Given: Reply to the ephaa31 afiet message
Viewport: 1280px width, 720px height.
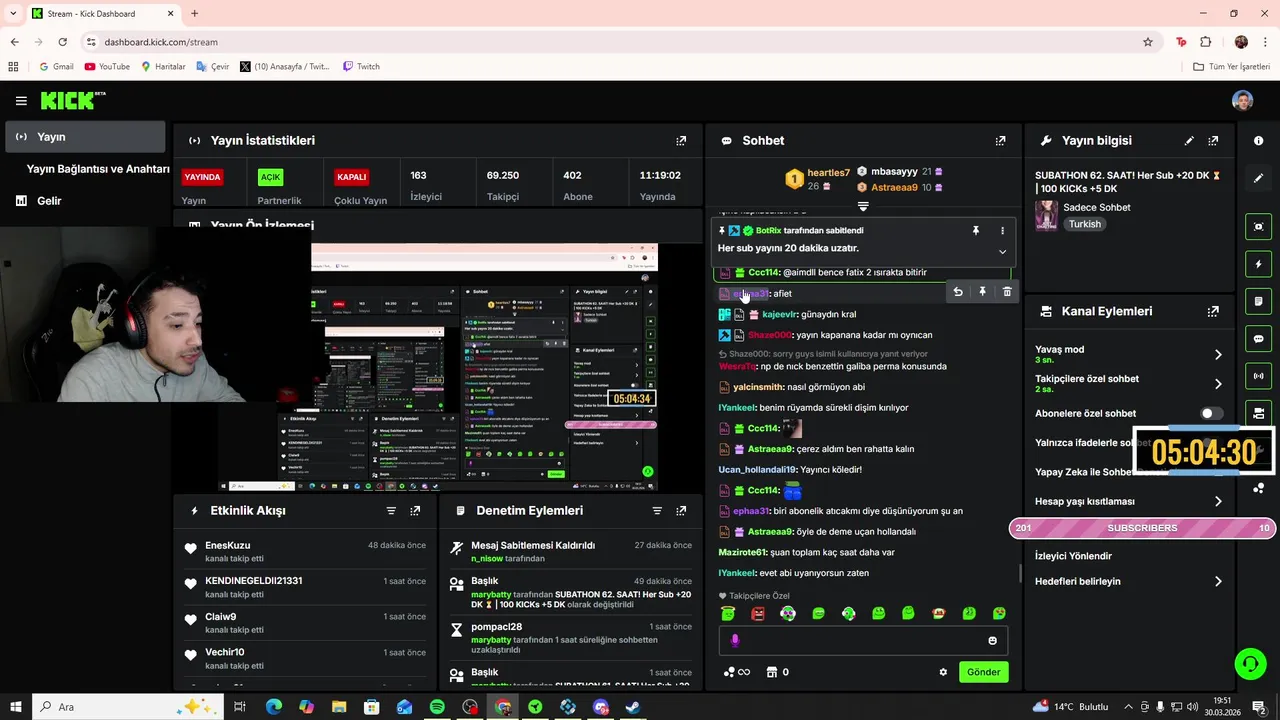Looking at the screenshot, I should [958, 292].
